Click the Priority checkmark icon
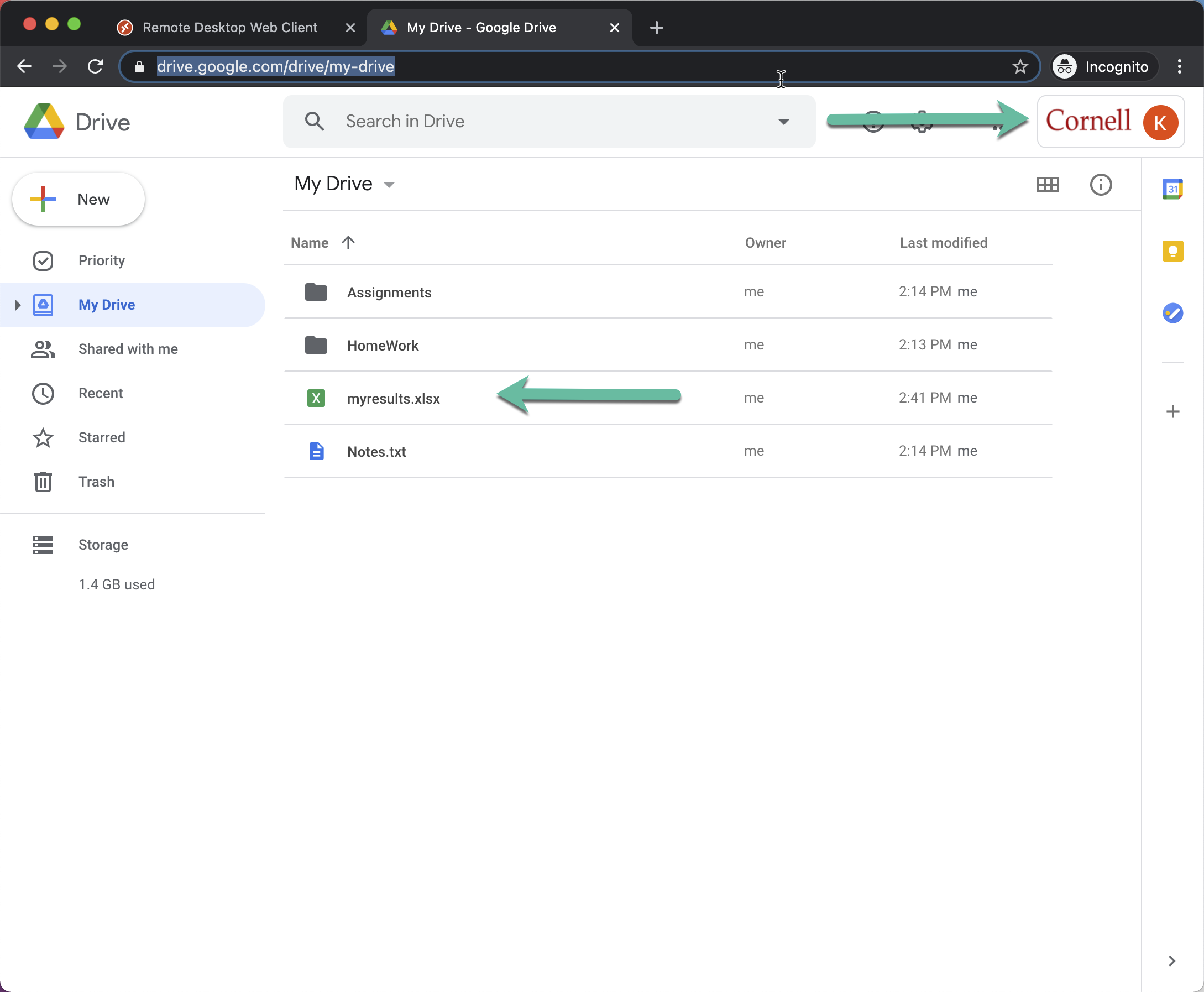1204x992 pixels. point(43,260)
